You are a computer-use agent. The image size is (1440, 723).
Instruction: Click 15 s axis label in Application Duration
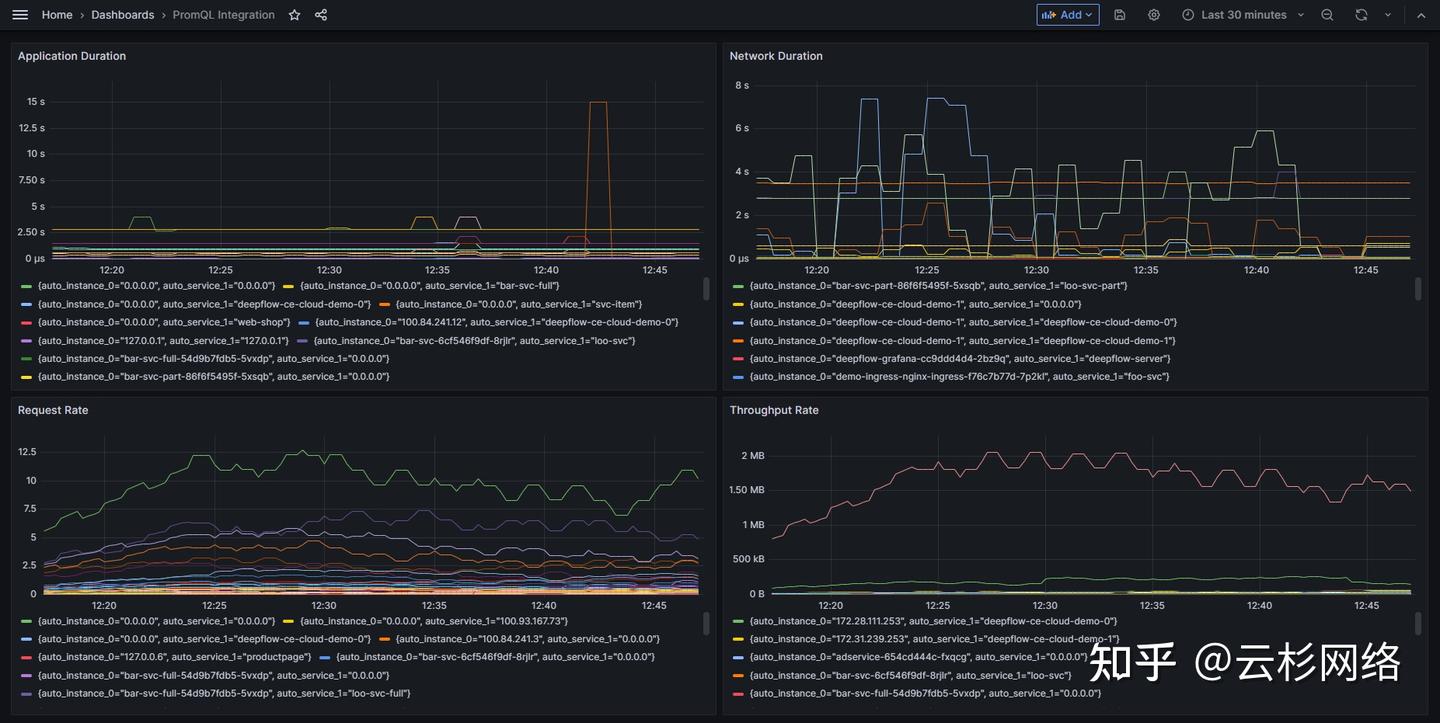tap(36, 102)
